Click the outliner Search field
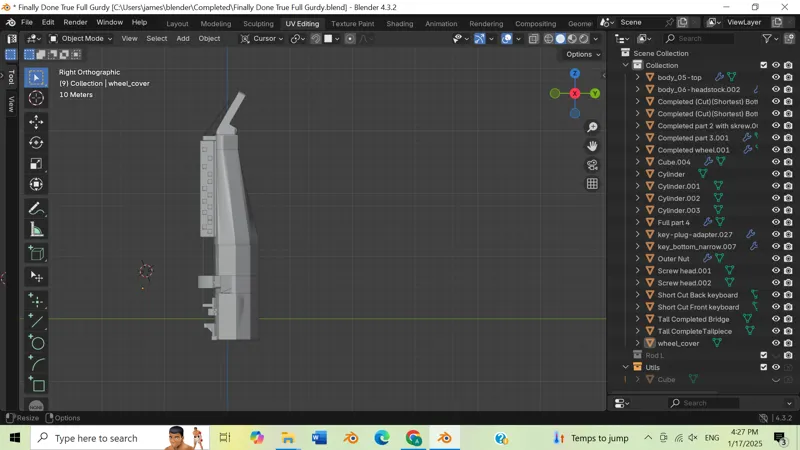 [x=699, y=39]
